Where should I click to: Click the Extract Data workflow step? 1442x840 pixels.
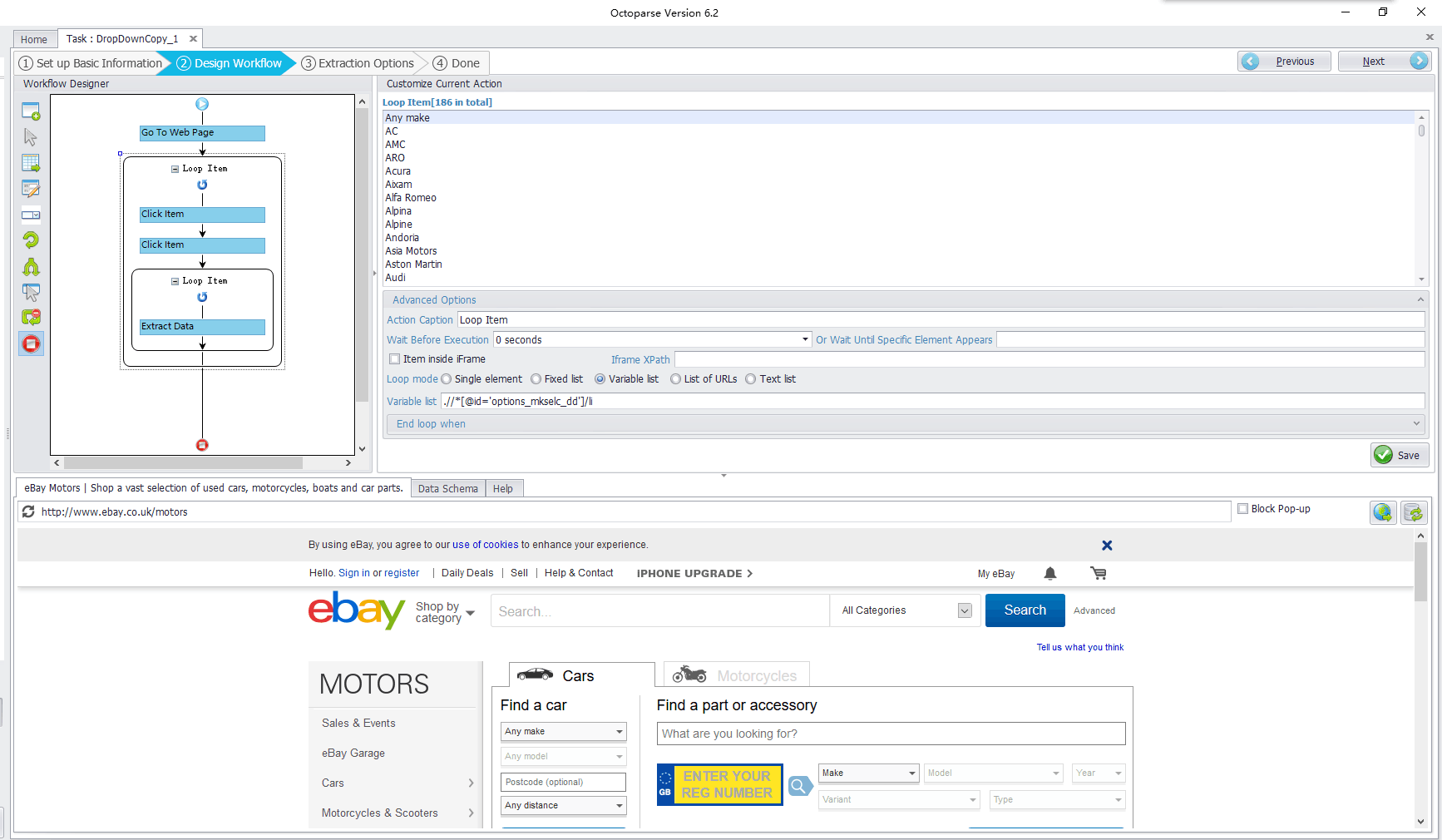(x=202, y=327)
